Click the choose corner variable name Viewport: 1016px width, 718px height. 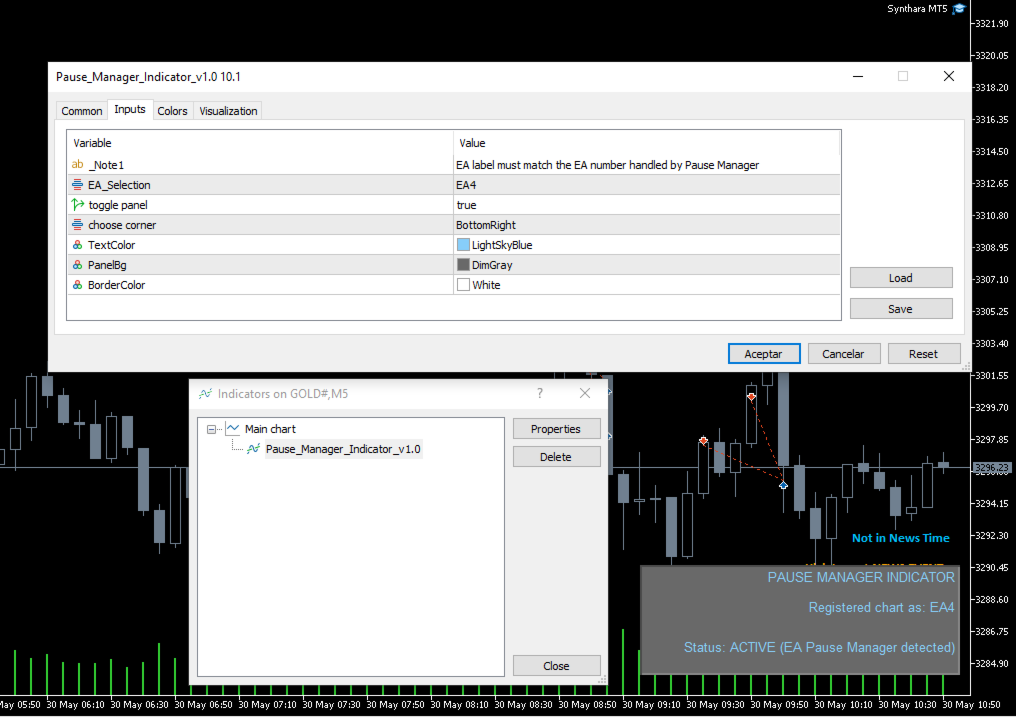tap(122, 225)
